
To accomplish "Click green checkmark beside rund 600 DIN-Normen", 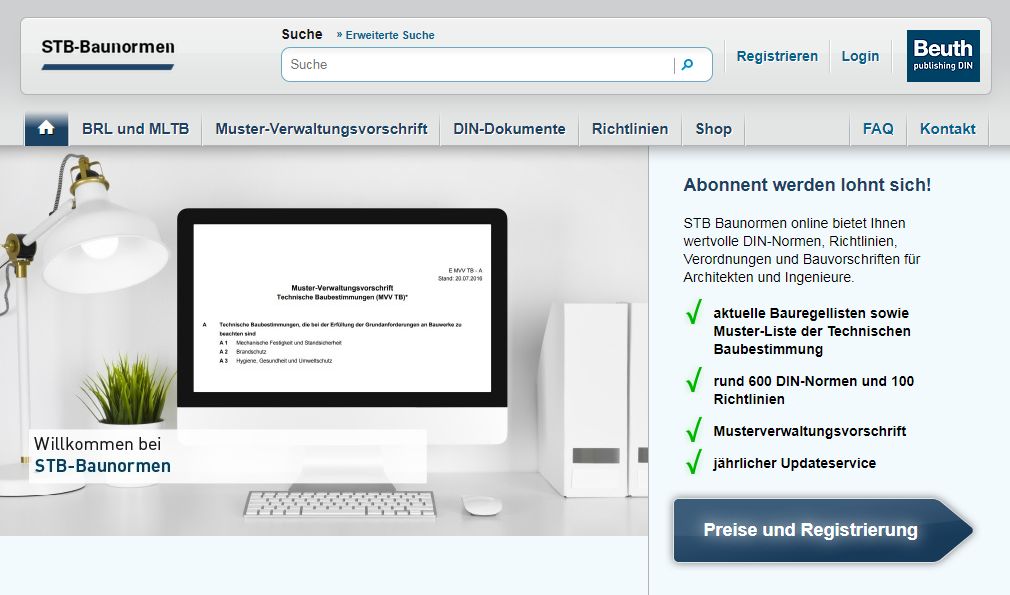I will (x=694, y=379).
